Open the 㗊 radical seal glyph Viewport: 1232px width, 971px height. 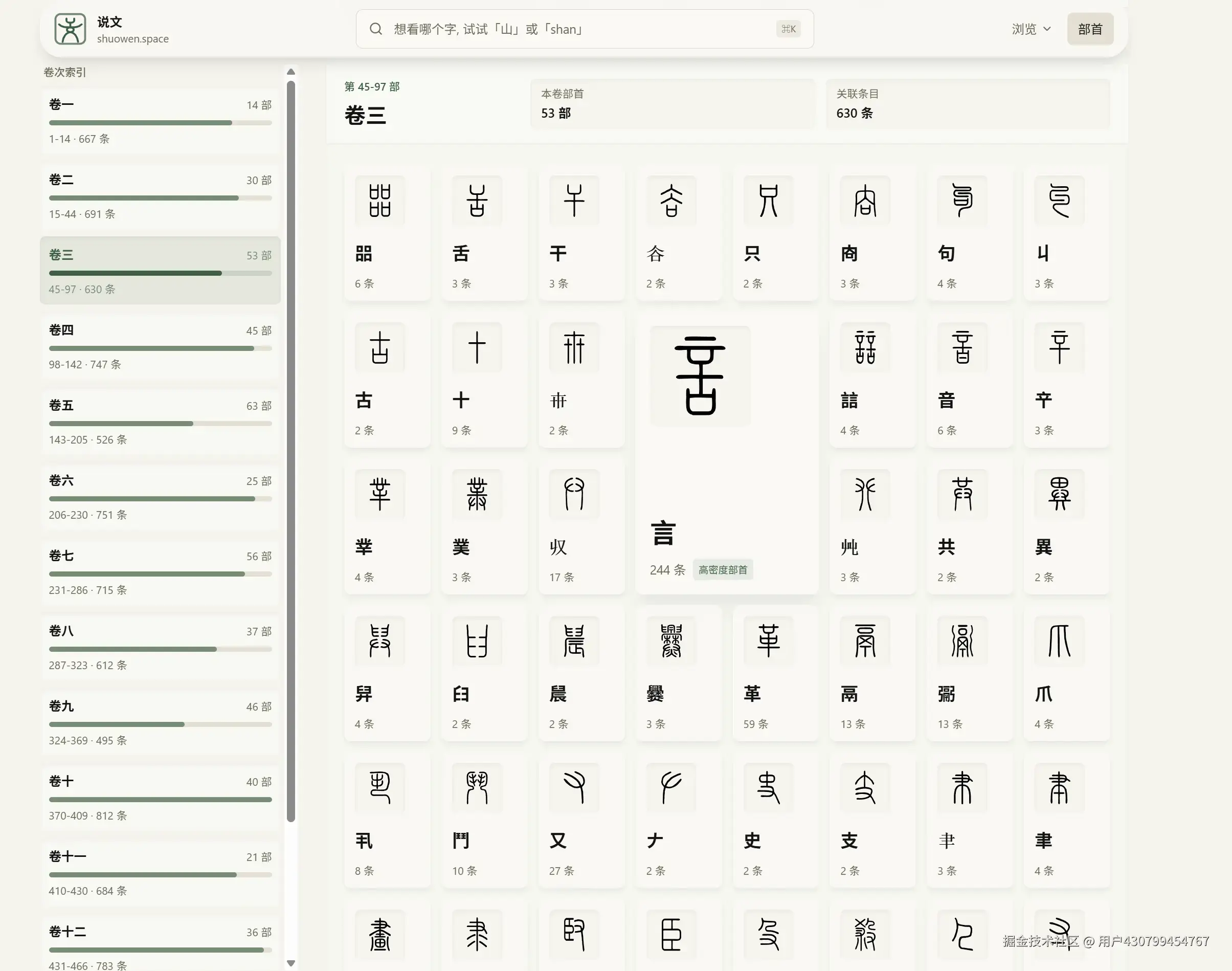[379, 201]
